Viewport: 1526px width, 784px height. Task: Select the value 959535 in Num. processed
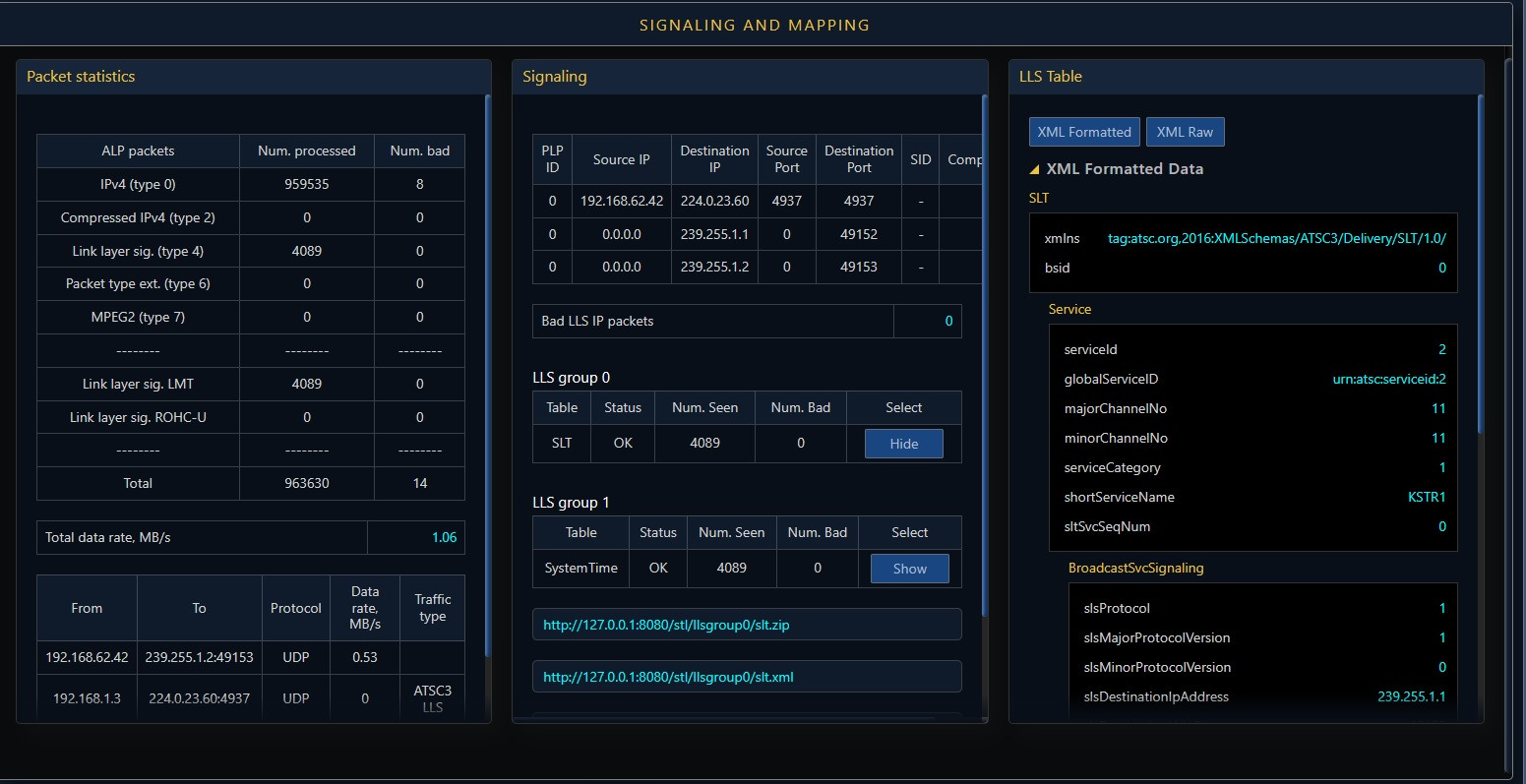[307, 184]
